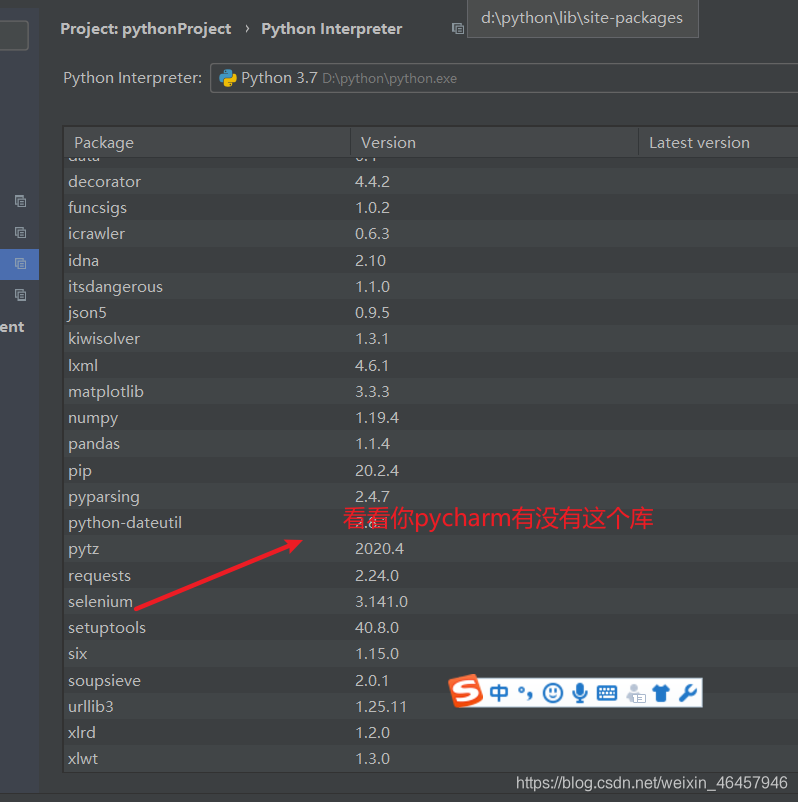This screenshot has height=802, width=798.
Task: Select the xlwt package row
Action: (431, 759)
